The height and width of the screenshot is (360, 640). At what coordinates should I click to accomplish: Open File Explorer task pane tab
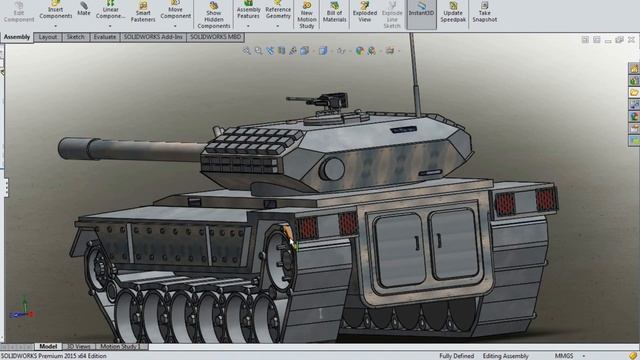[x=634, y=93]
